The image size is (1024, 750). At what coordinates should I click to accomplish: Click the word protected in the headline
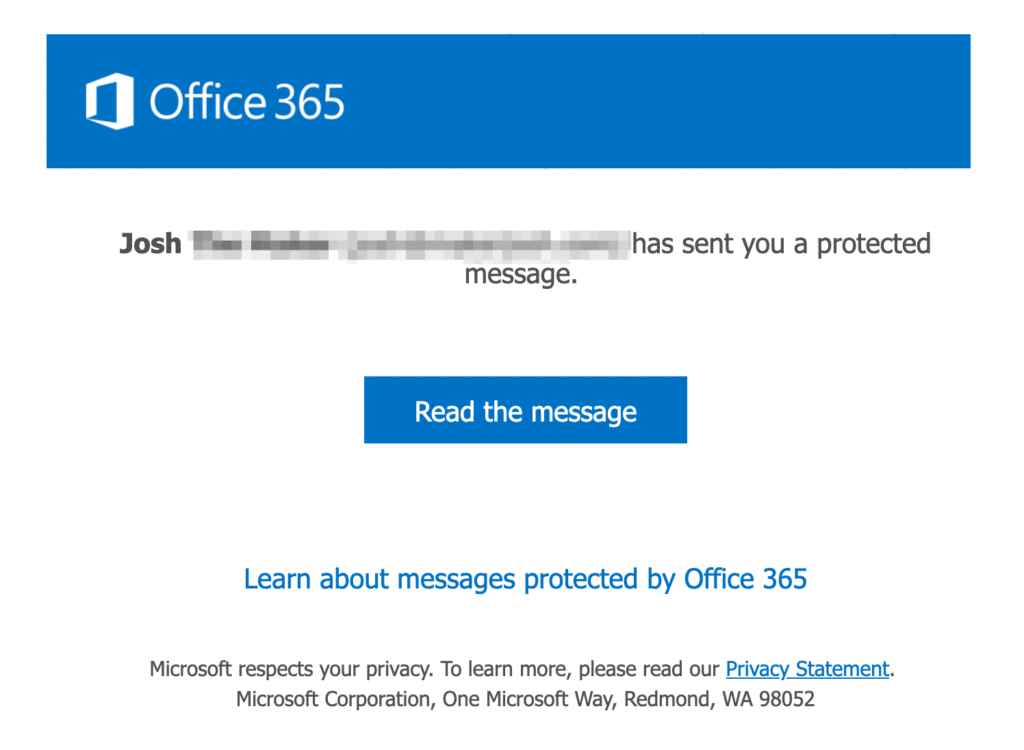(x=874, y=245)
